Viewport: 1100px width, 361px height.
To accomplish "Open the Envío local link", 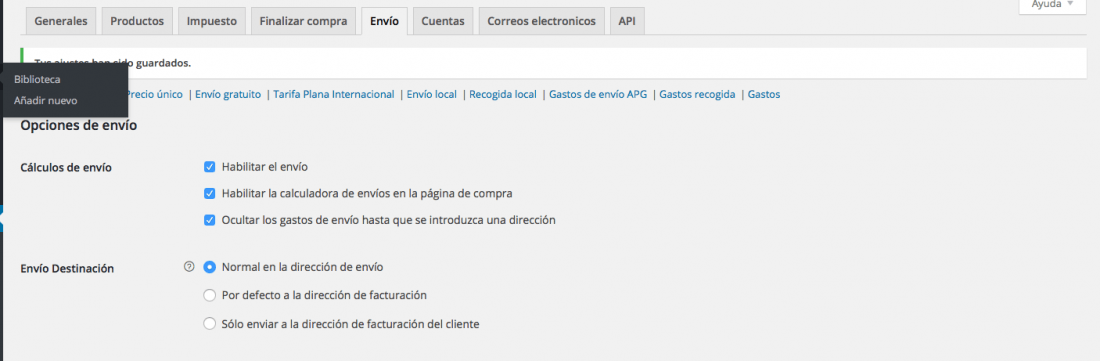I will 432,94.
